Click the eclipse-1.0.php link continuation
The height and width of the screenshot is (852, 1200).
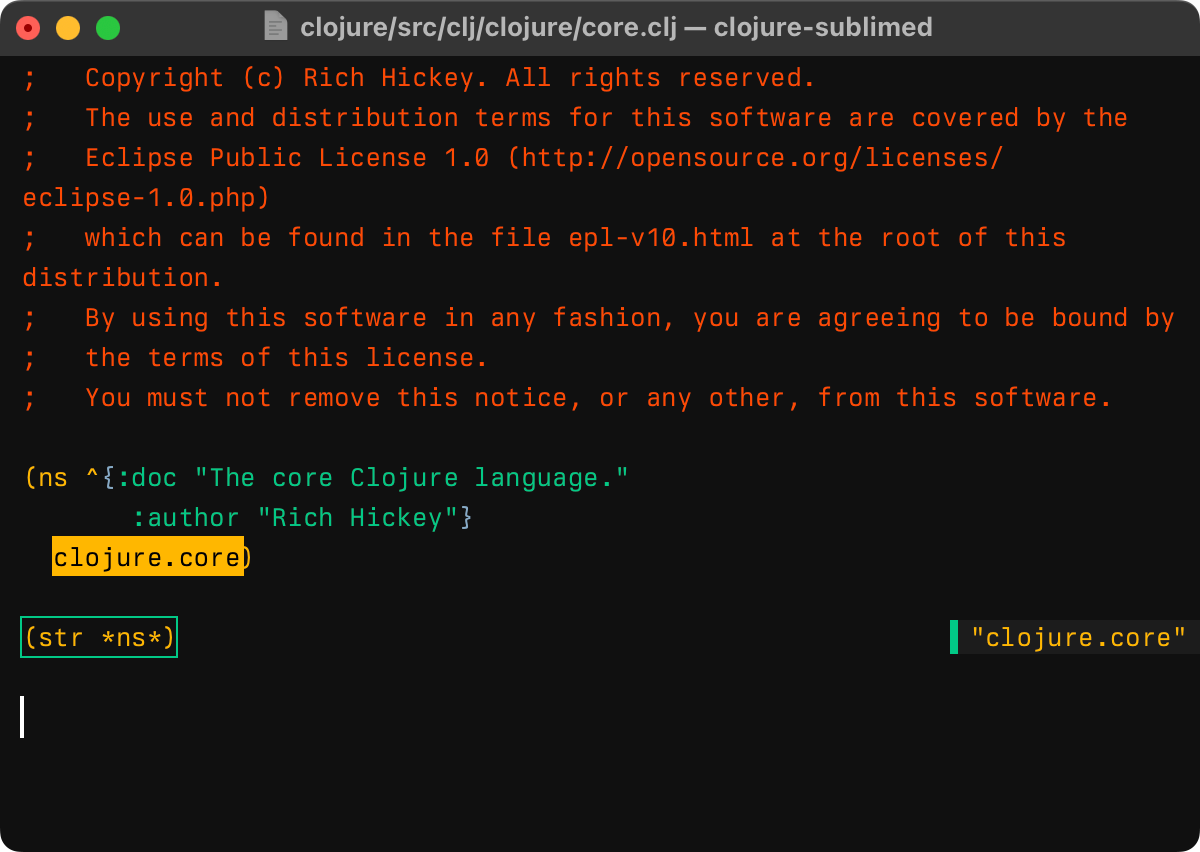point(145,198)
